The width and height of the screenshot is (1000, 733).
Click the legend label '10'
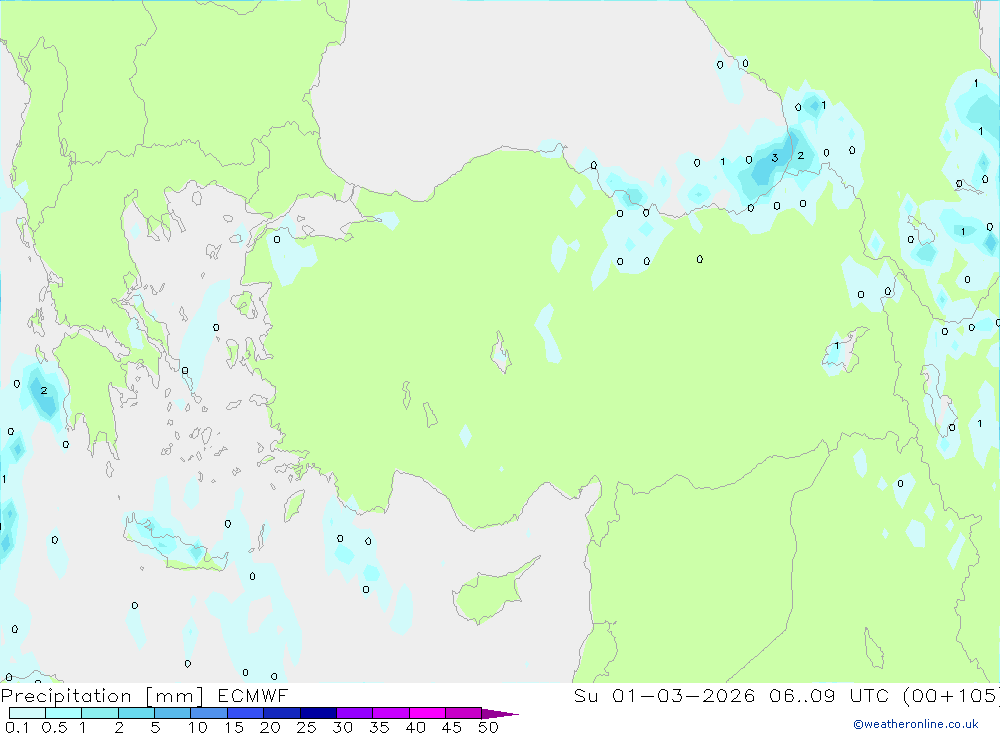198,727
